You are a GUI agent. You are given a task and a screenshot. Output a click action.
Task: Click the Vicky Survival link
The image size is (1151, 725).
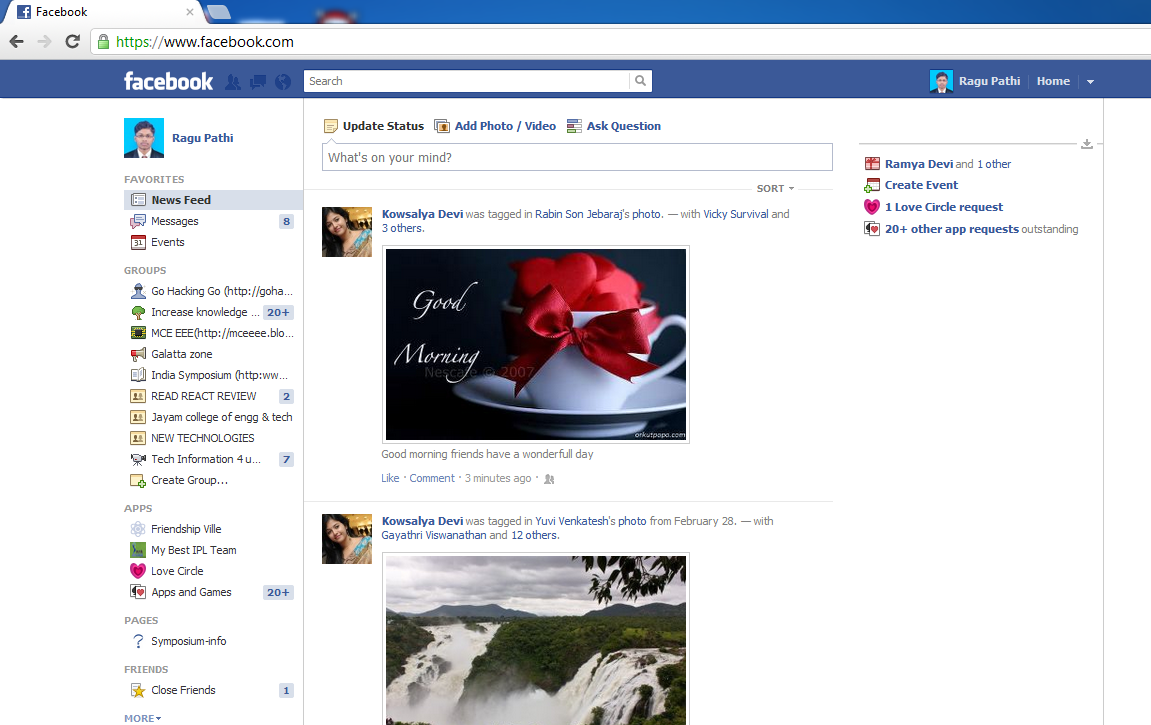[x=736, y=214]
